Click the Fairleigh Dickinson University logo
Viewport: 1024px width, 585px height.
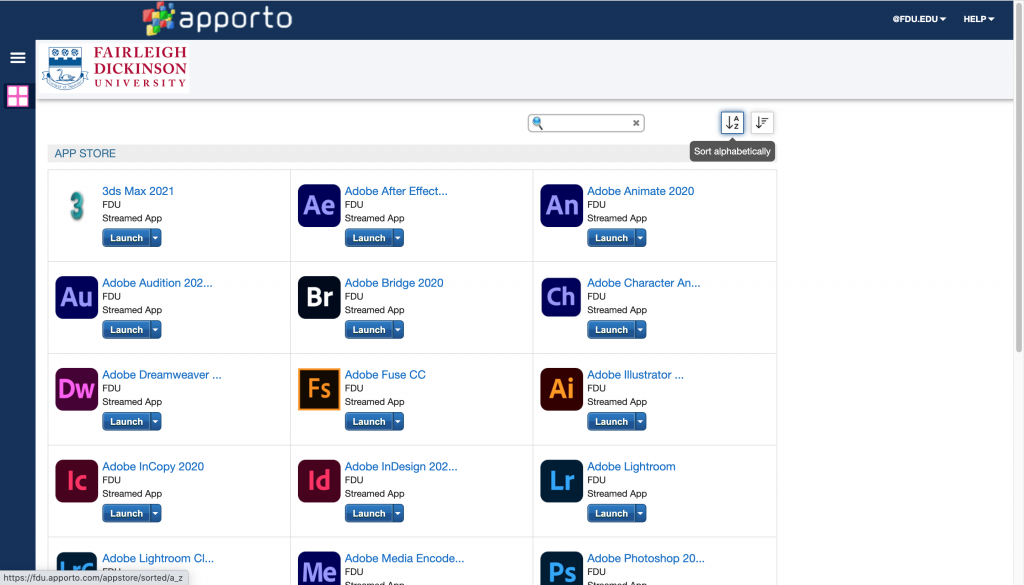115,68
